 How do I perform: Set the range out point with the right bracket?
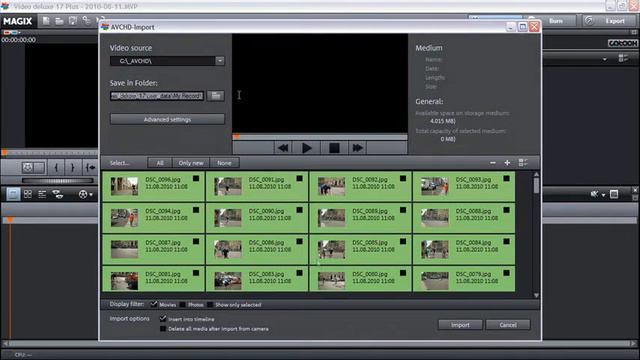pyautogui.click(x=72, y=167)
